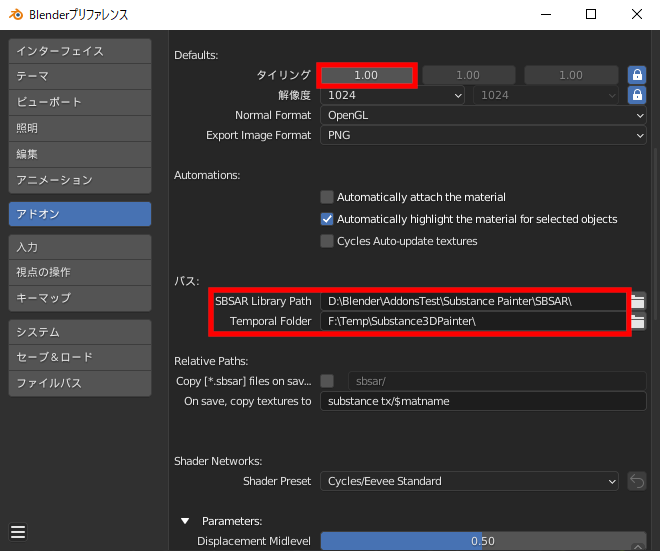Uncheck Automatically highlight the material option
Screen dimensions: 660x551
point(327,219)
